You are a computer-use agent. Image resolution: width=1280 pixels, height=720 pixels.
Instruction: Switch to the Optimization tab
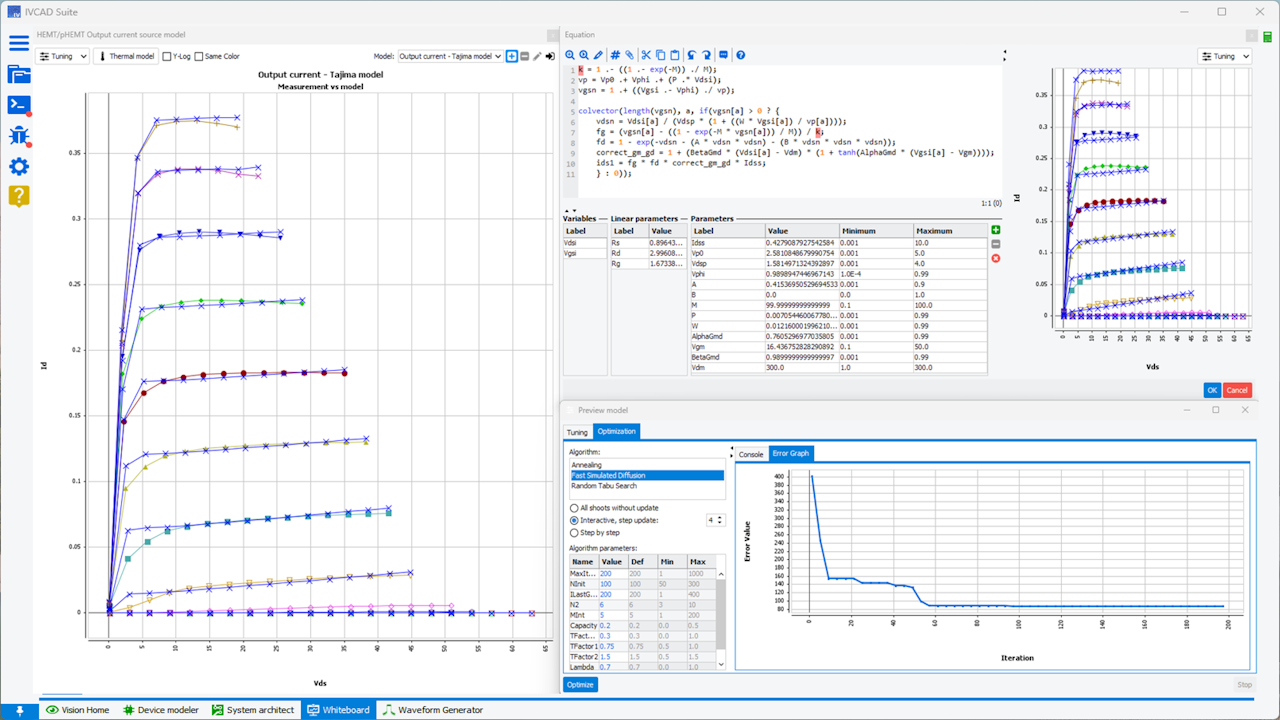click(x=616, y=432)
